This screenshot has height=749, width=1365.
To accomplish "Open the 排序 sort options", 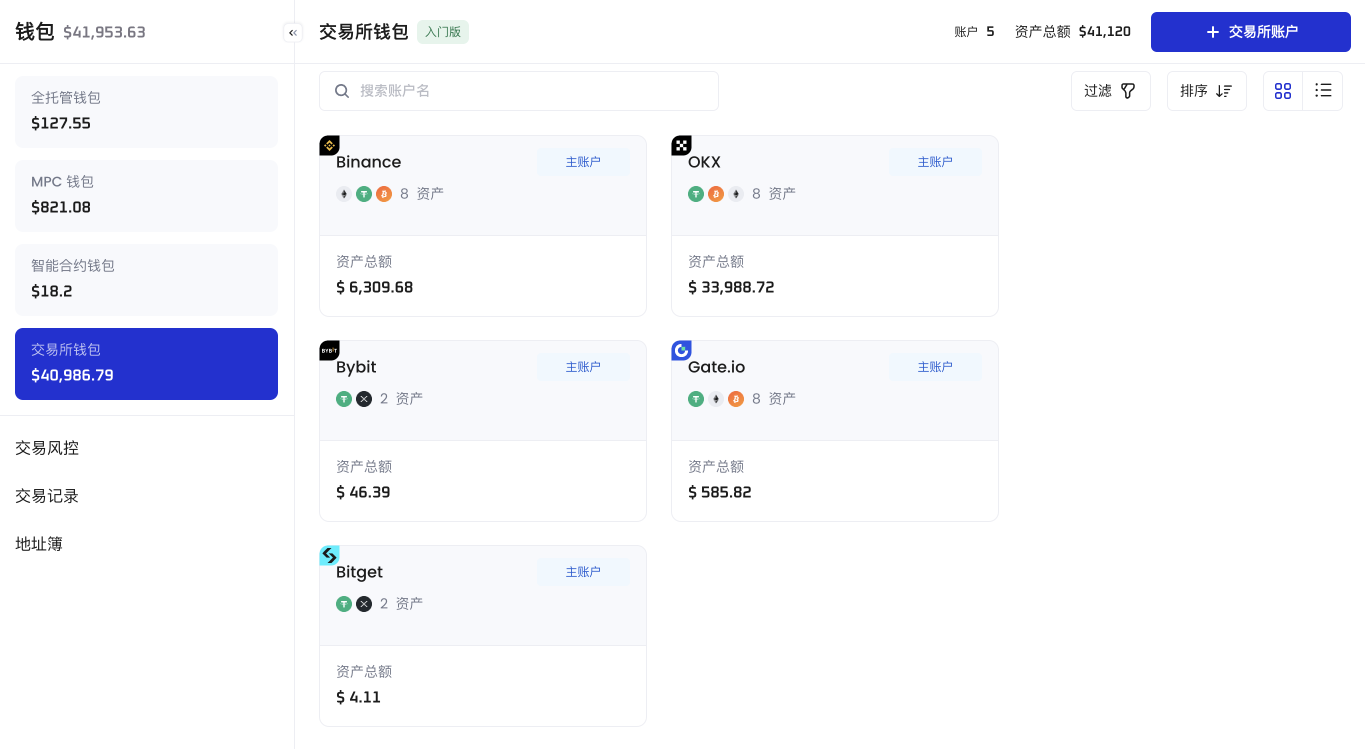I will click(x=1206, y=91).
